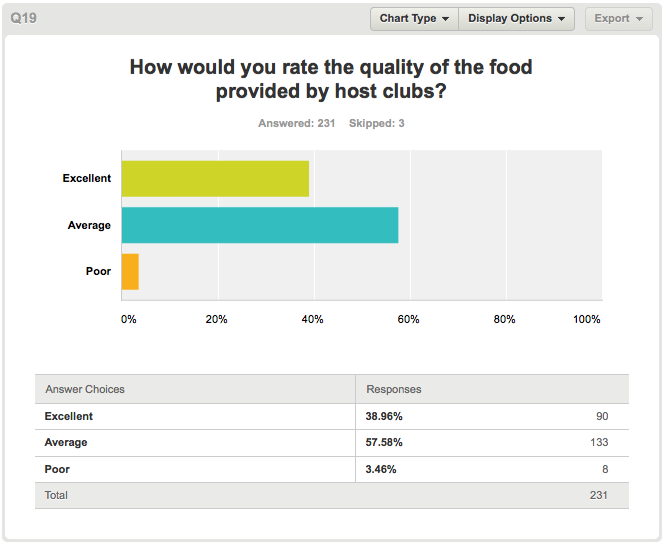This screenshot has height=547, width=666.
Task: Open the Export dropdown
Action: tap(618, 19)
